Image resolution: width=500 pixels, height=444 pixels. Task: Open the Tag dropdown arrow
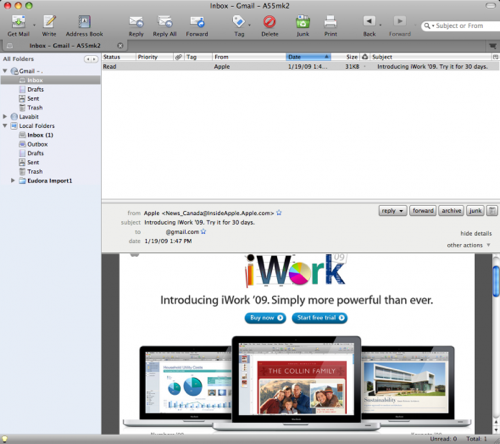[249, 25]
